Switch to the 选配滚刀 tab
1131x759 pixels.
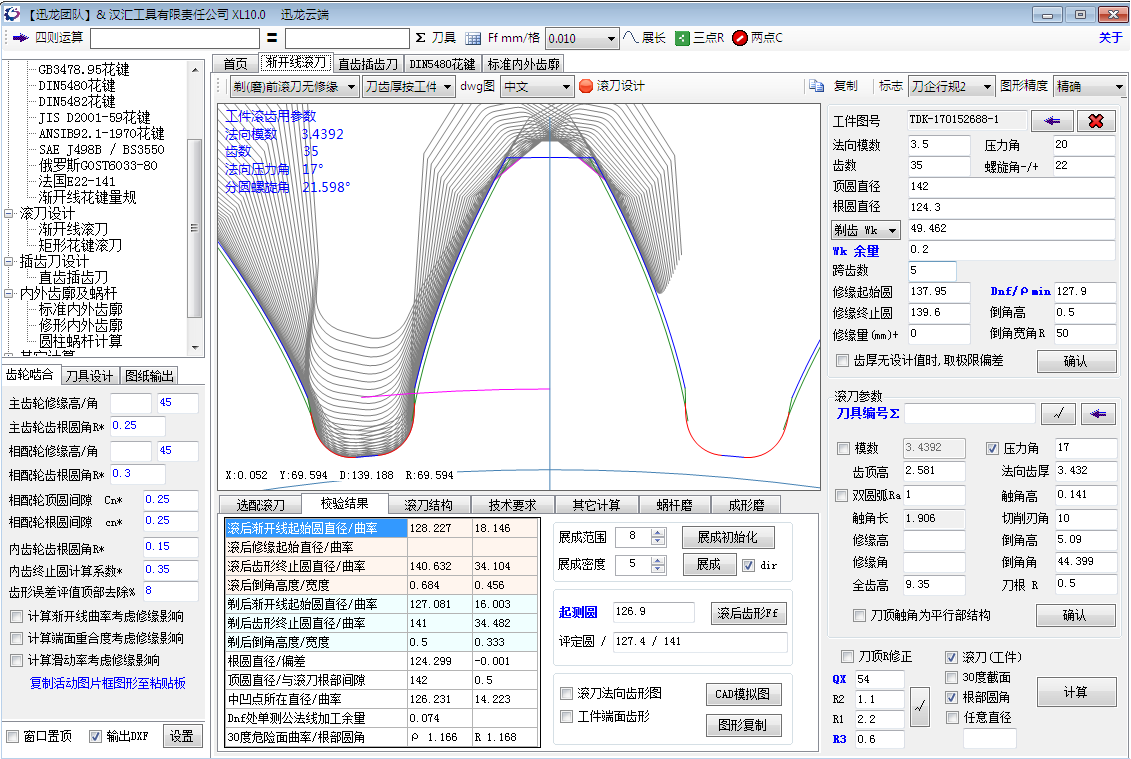pos(260,505)
